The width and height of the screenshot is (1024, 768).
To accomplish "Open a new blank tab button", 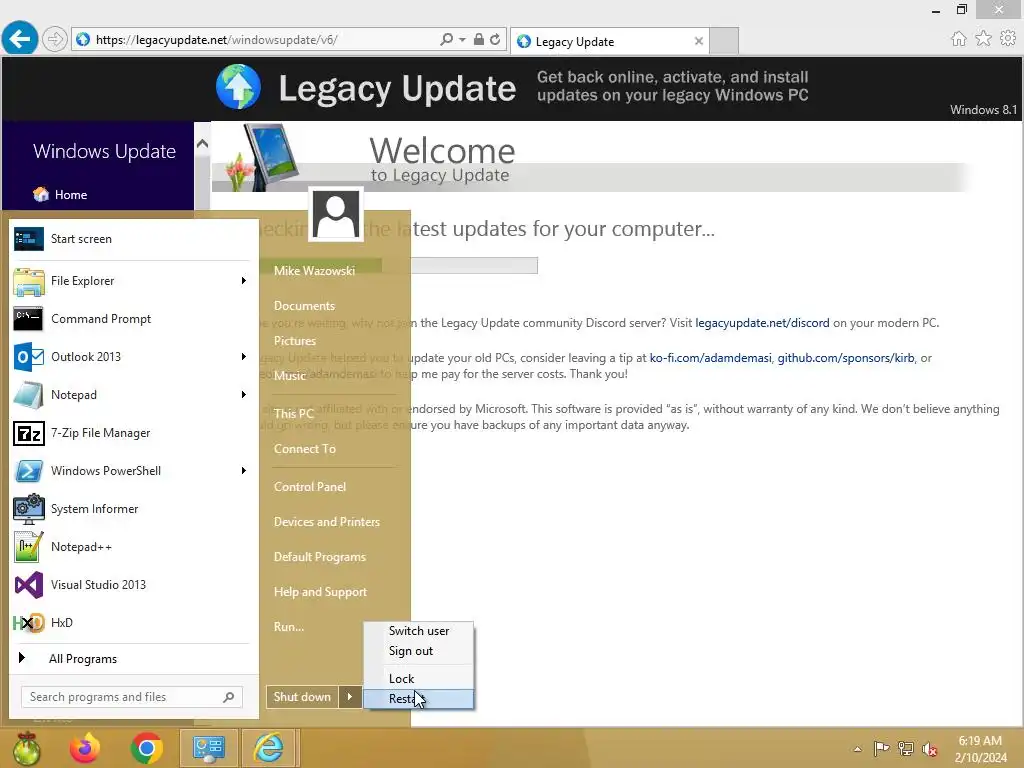I will [724, 40].
